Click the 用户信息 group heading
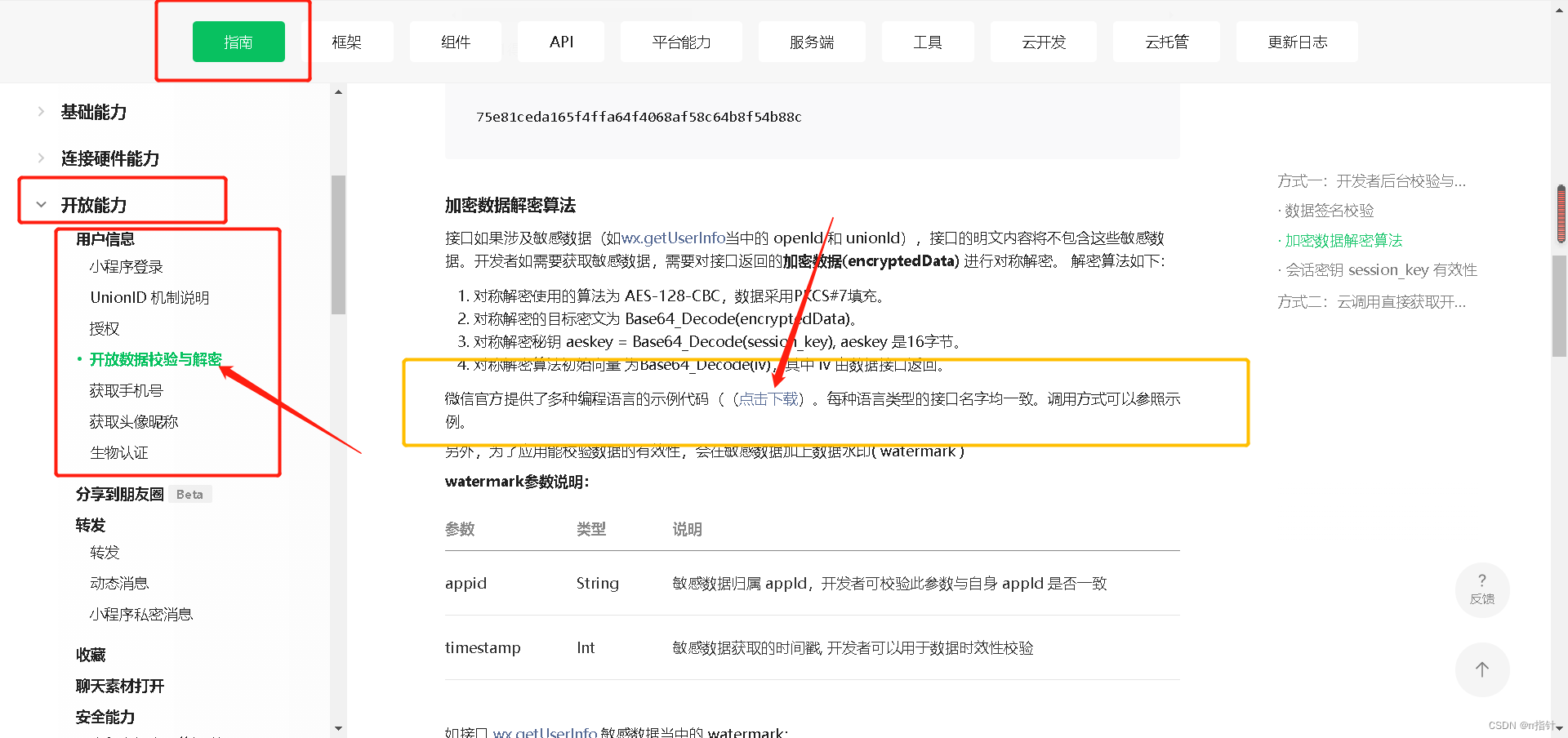Viewport: 1568px width, 738px height. click(105, 239)
